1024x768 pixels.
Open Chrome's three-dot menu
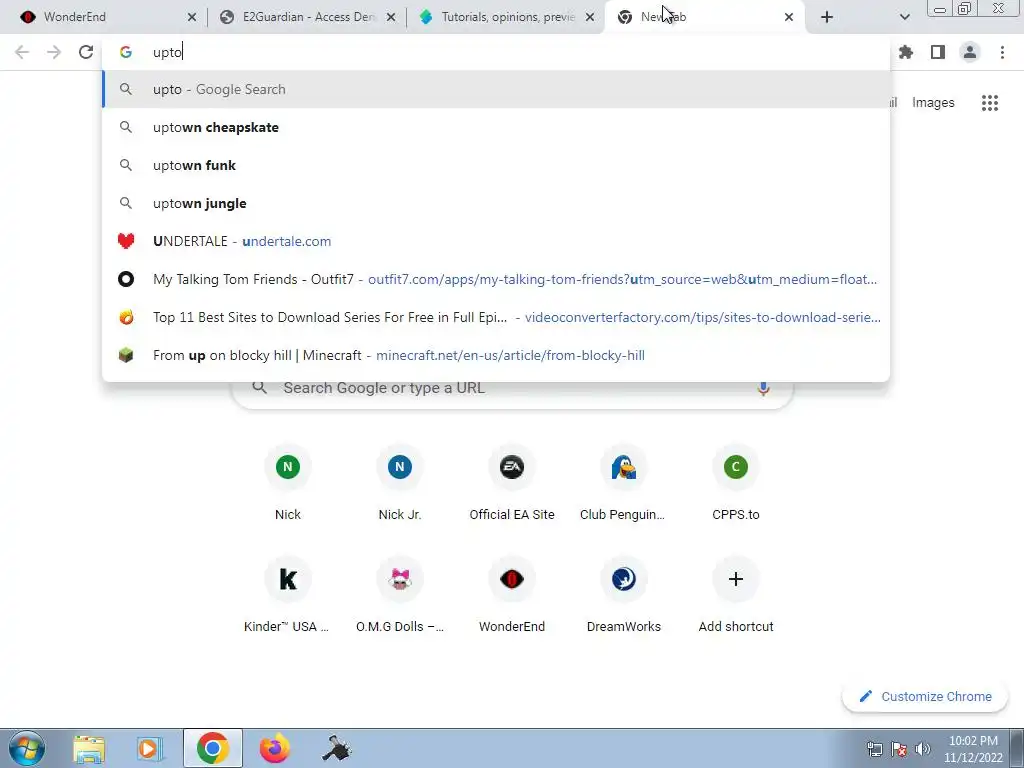1002,52
